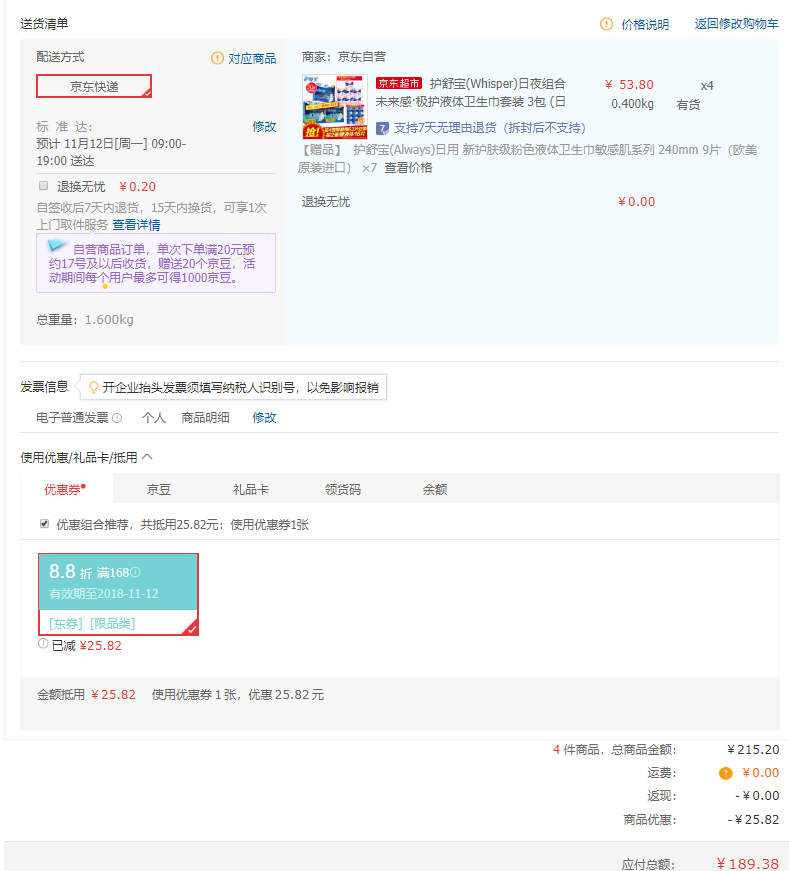The image size is (789, 871).
Task: Enable the 退换无忧 ¥0.20 checkbox
Action: click(43, 186)
